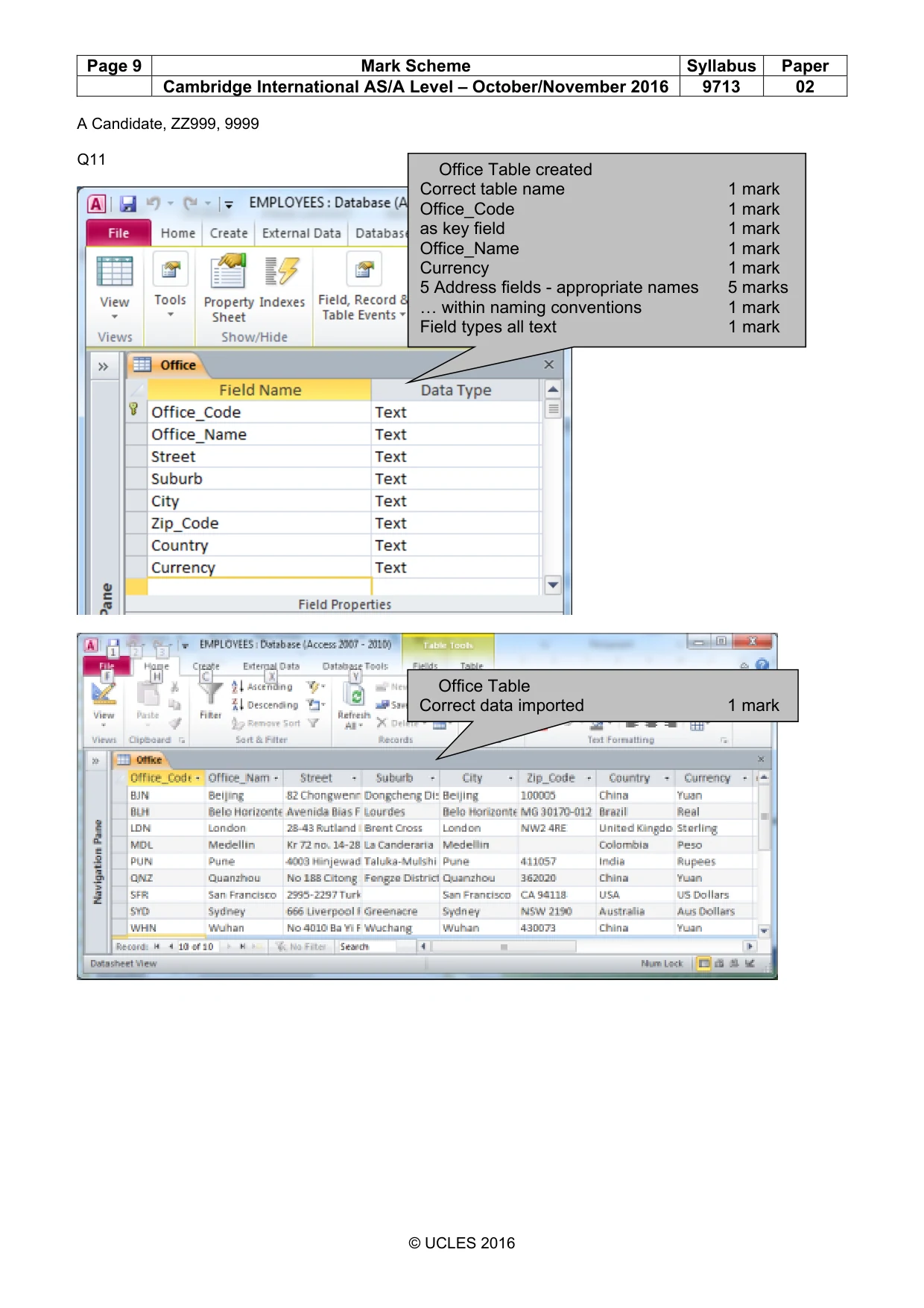This screenshot has width=924, height=1308.
Task: Open the Country column header dropdown arrow
Action: coord(667,778)
